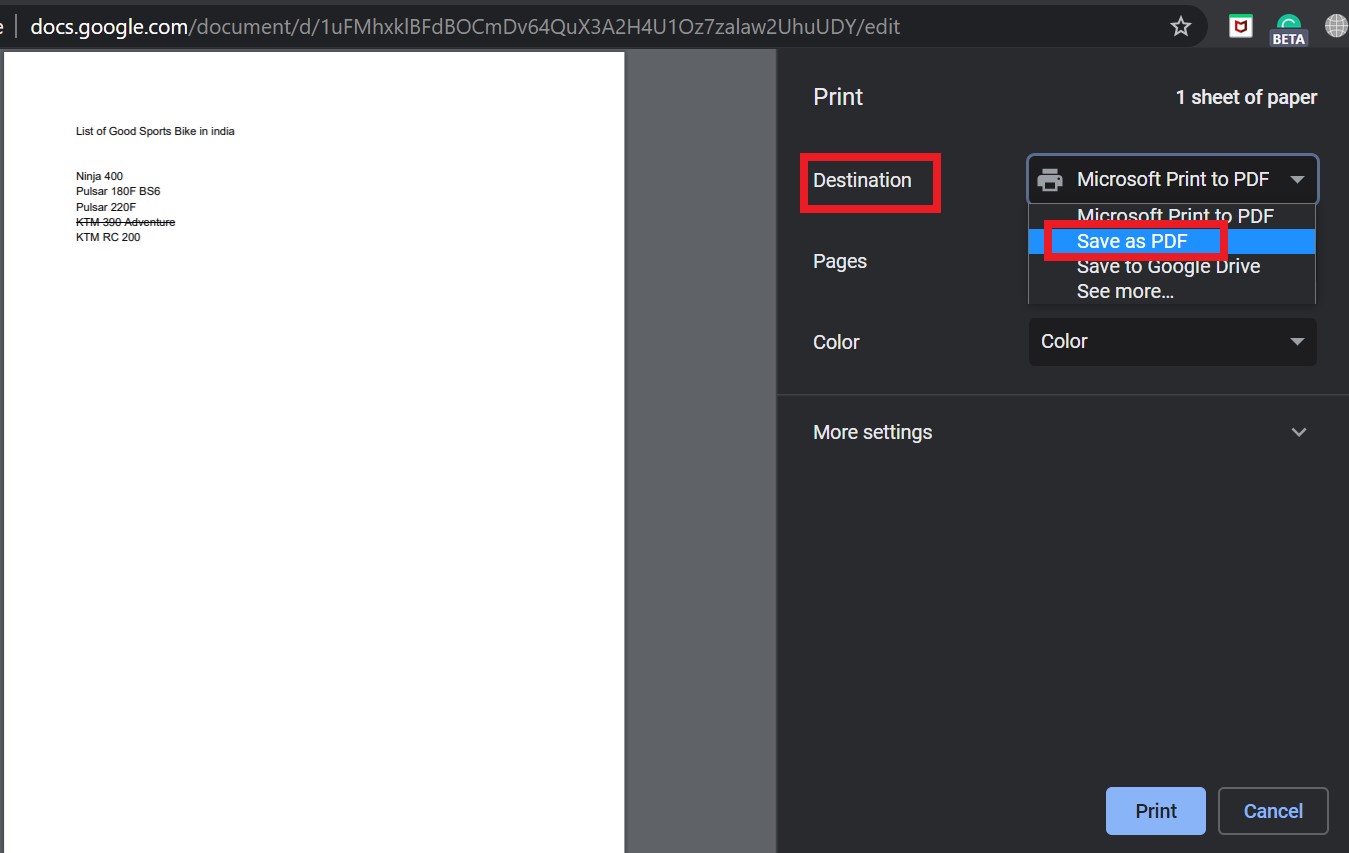Click the printer icon in the Destination field

[1049, 179]
